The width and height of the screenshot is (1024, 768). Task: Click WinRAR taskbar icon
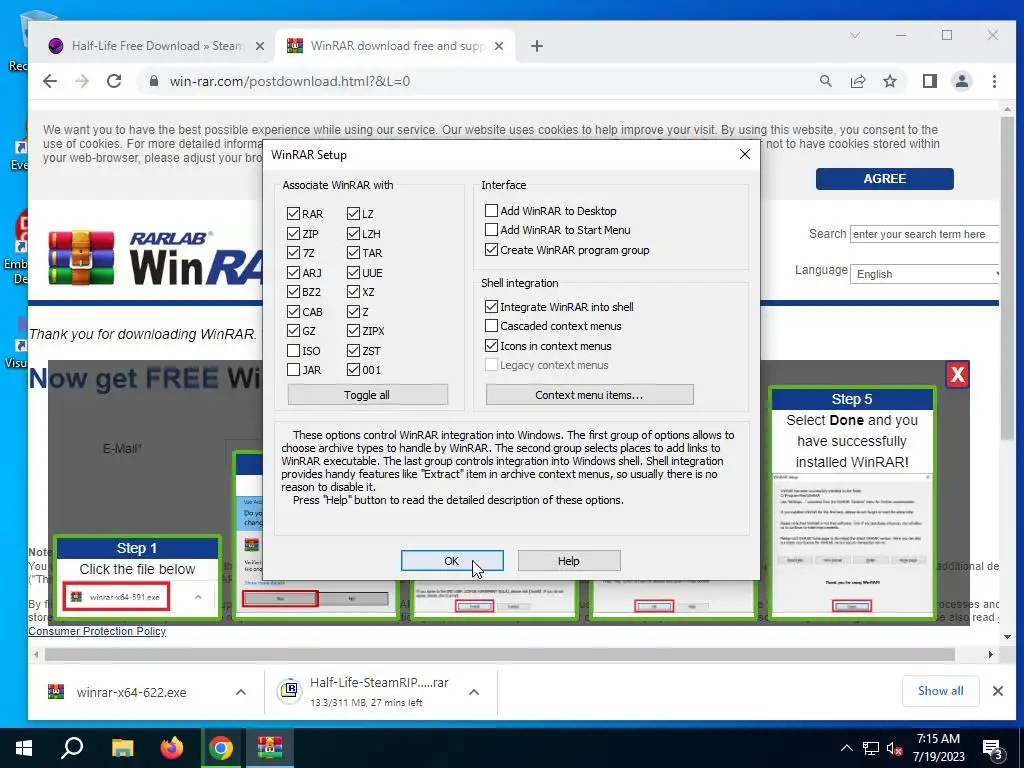(270, 748)
